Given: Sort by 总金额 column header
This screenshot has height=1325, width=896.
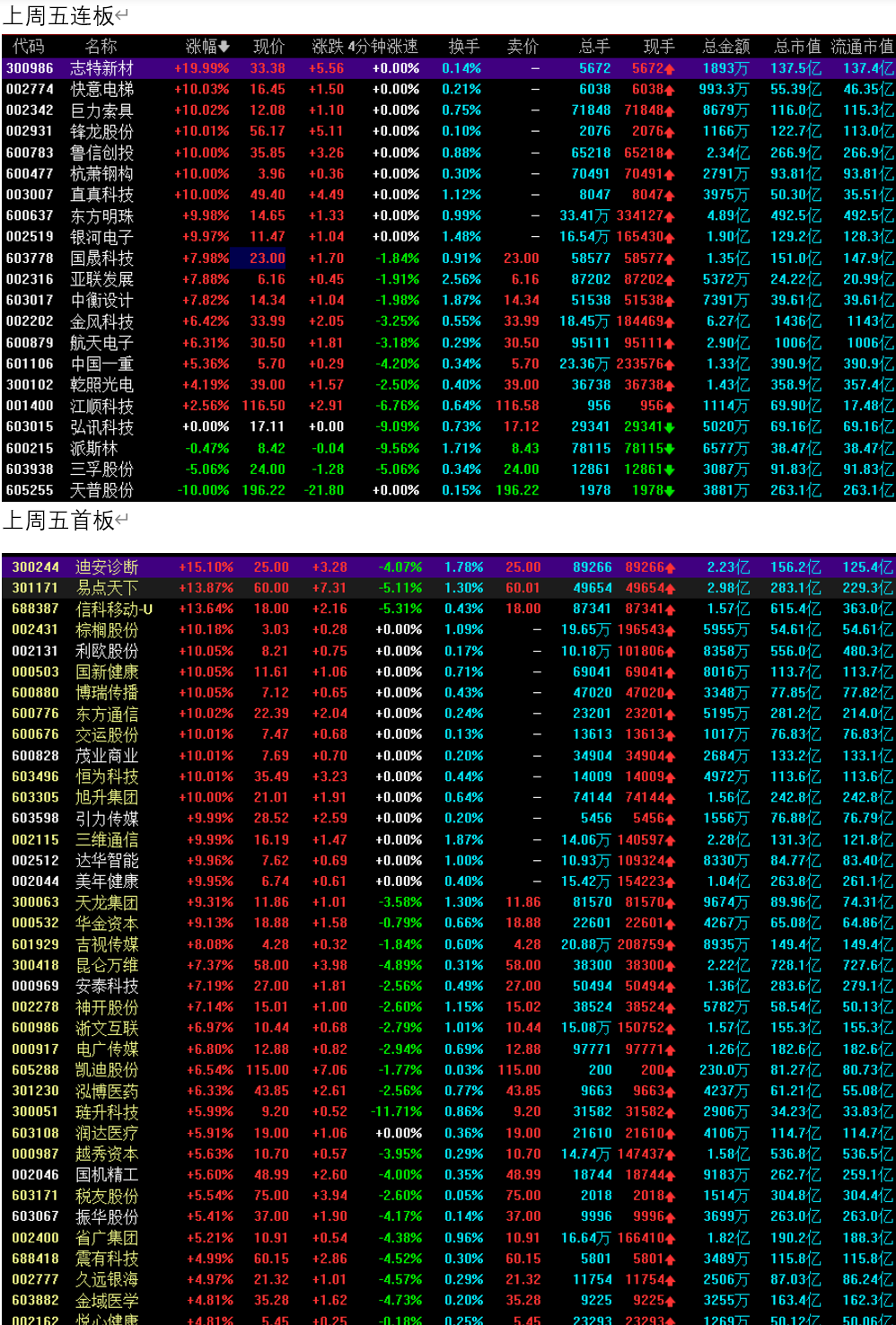Looking at the screenshot, I should point(725,46).
